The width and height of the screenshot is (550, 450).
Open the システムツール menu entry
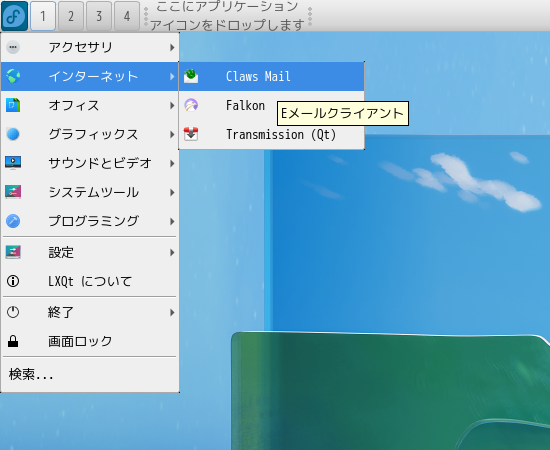90,193
